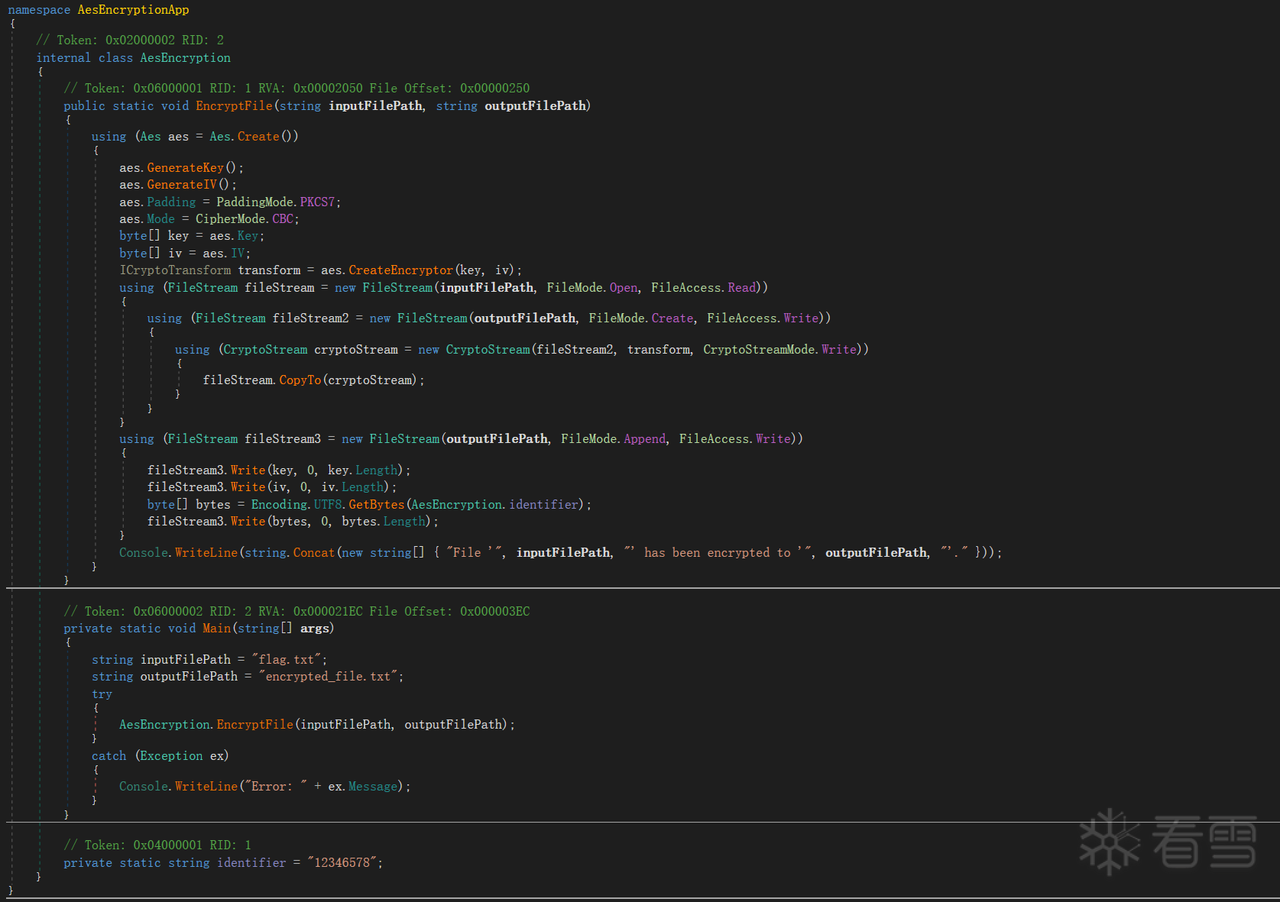Click the CipherMode type name
Image resolution: width=1280 pixels, height=902 pixels.
point(230,219)
